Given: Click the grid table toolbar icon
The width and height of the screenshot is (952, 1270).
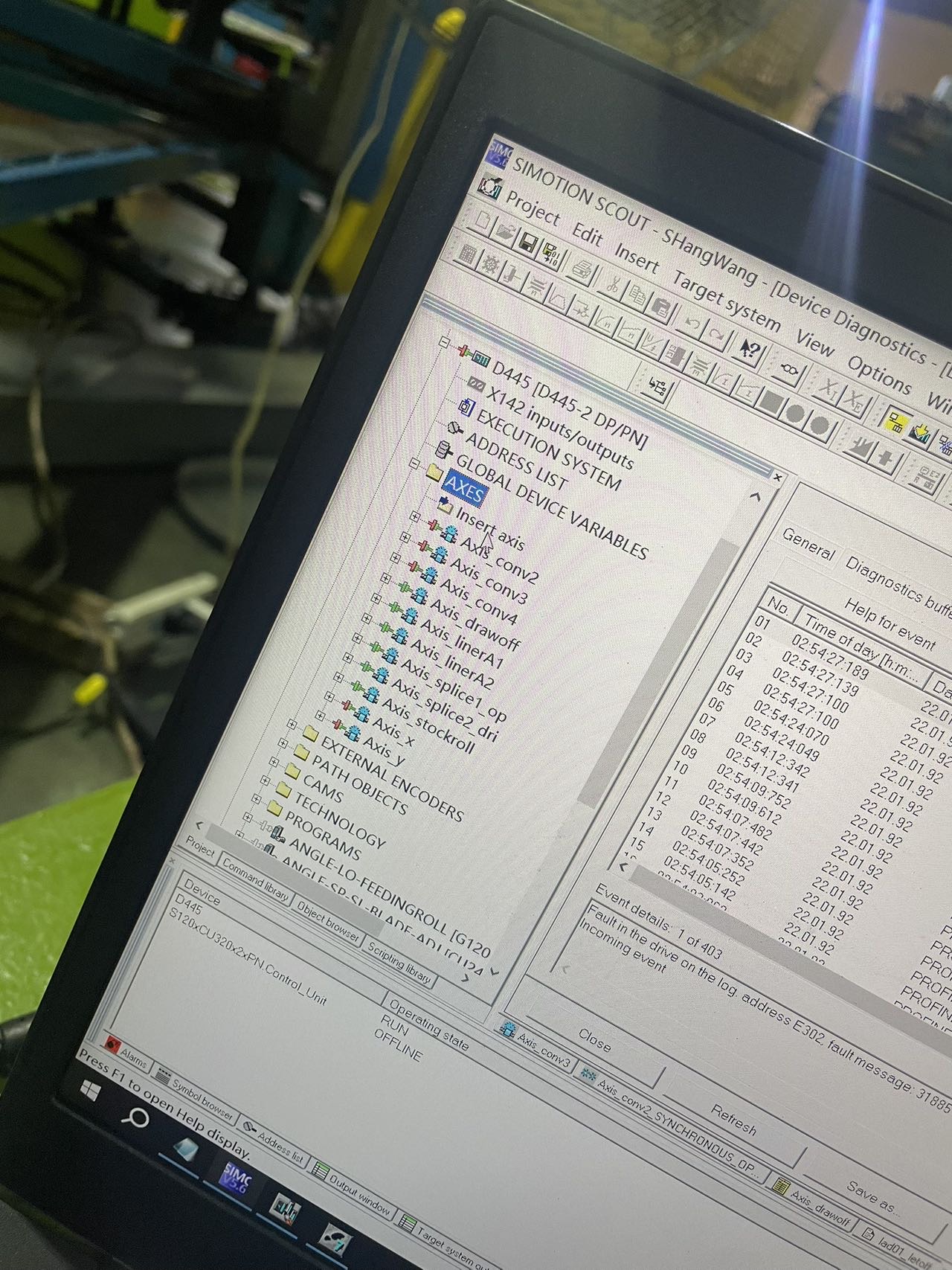Looking at the screenshot, I should 466,255.
